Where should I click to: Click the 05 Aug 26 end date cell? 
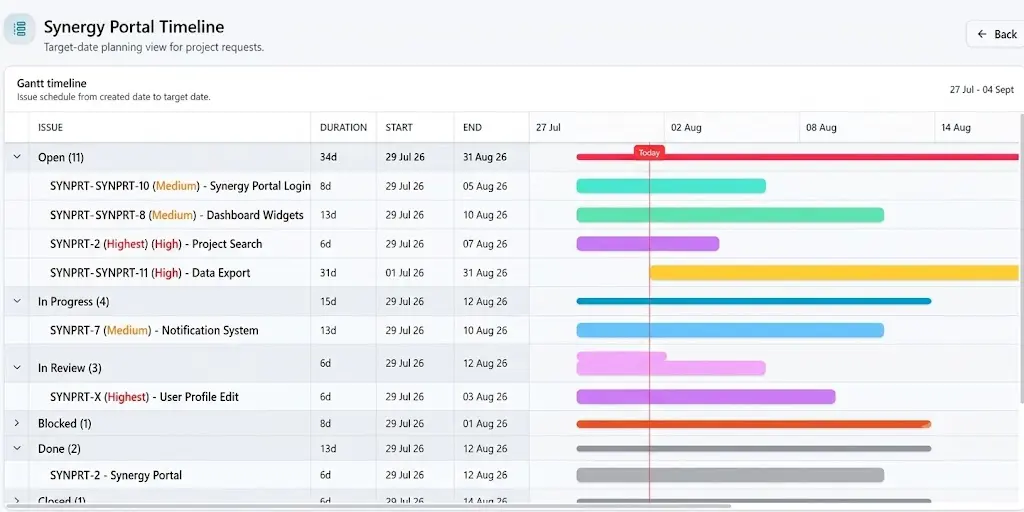click(x=485, y=186)
